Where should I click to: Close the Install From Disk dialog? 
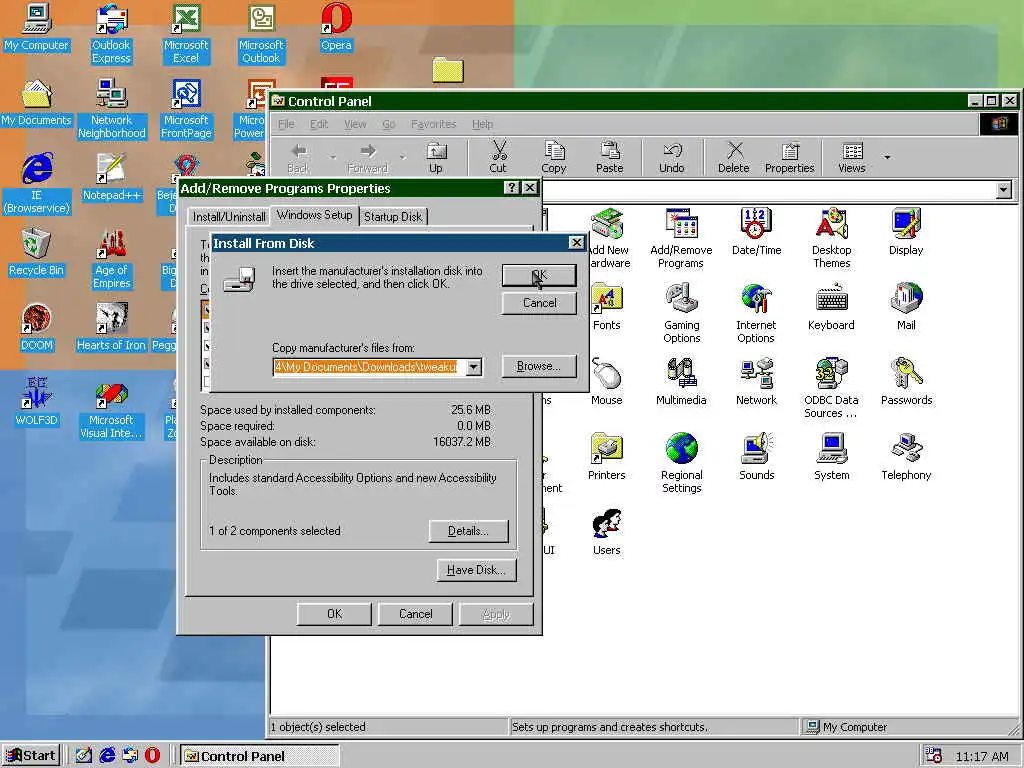576,243
